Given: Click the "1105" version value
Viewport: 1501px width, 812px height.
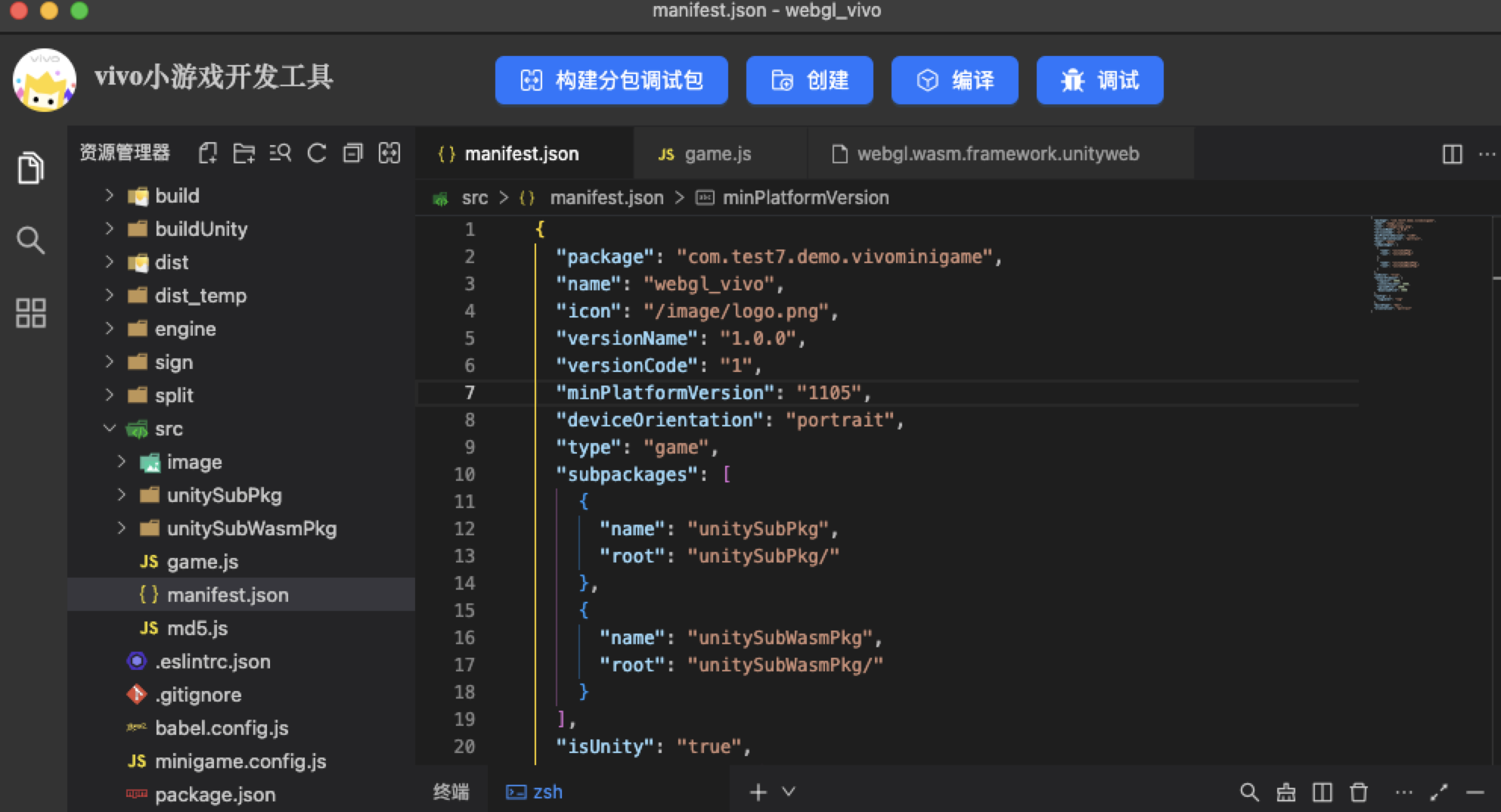Looking at the screenshot, I should pos(829,392).
